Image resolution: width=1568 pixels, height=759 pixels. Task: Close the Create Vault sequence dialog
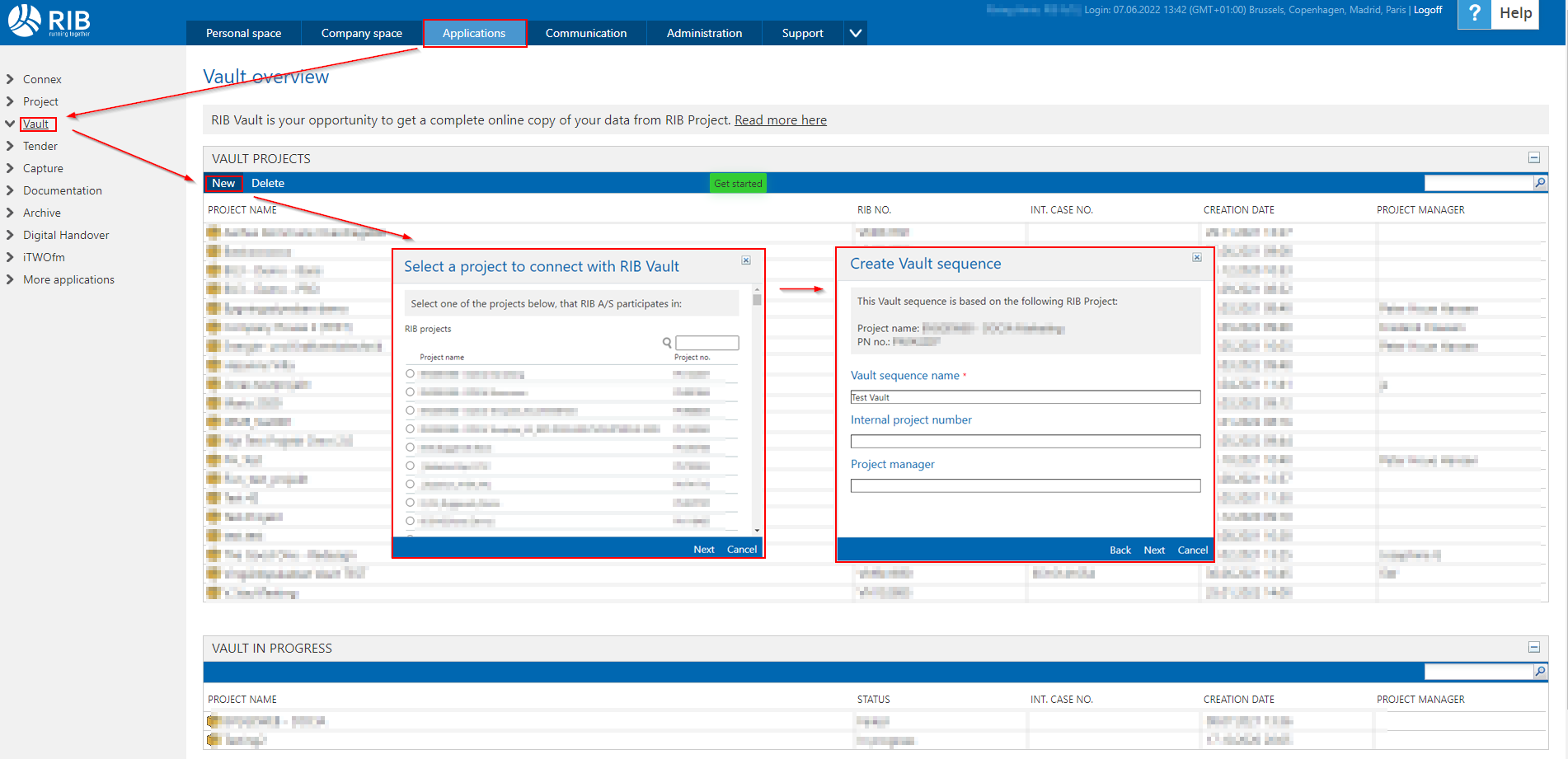[1196, 257]
